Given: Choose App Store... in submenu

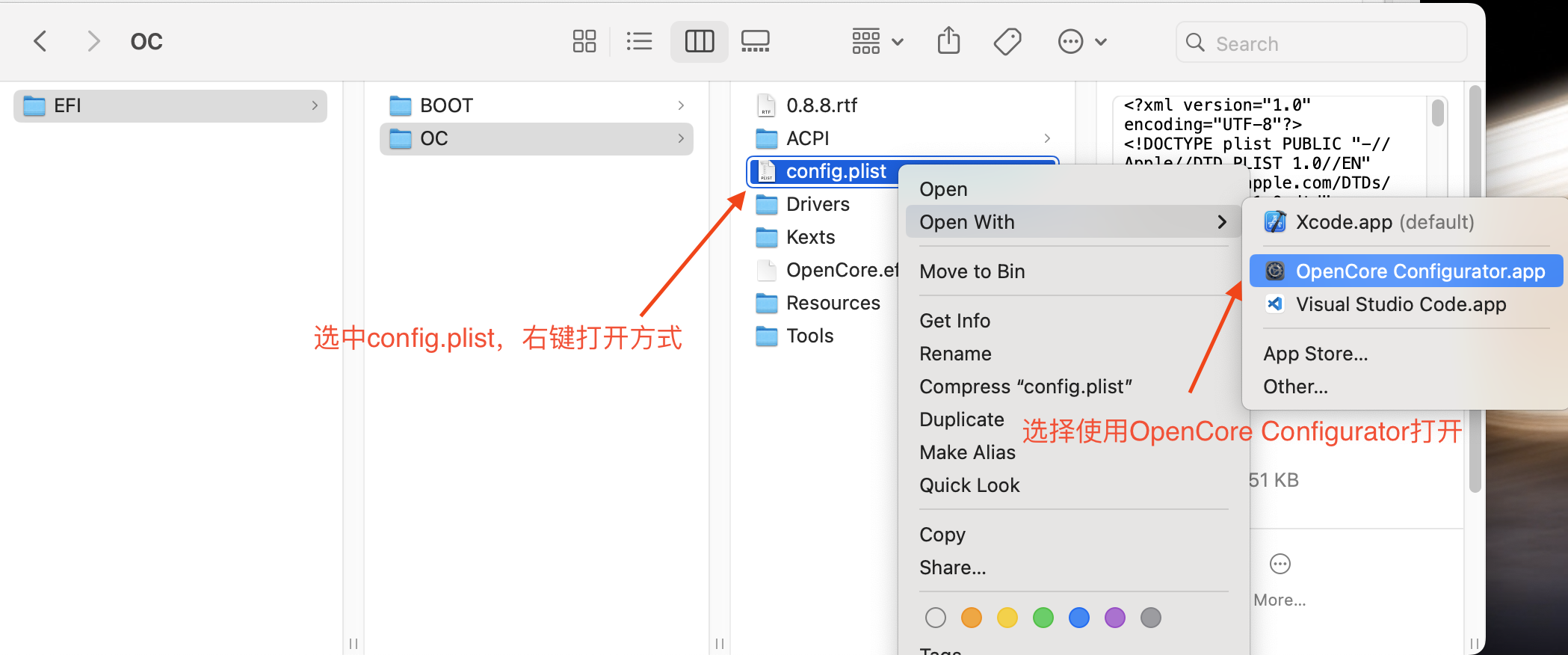Looking at the screenshot, I should [x=1406, y=354].
